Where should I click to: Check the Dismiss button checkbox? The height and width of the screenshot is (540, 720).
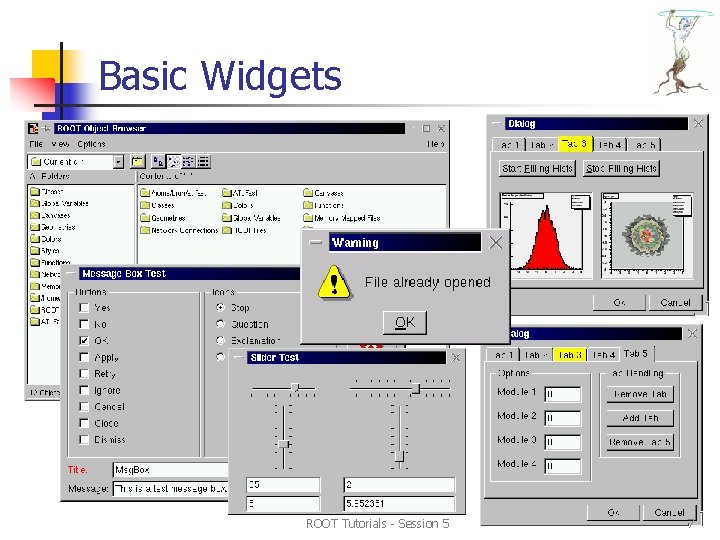pyautogui.click(x=84, y=440)
